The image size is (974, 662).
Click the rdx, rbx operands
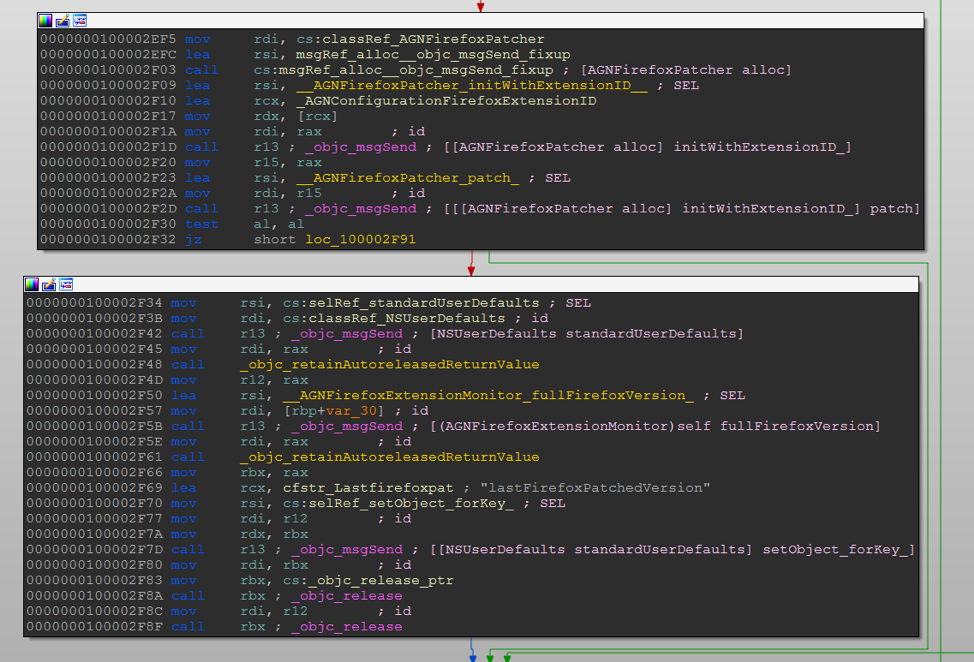[x=274, y=534]
